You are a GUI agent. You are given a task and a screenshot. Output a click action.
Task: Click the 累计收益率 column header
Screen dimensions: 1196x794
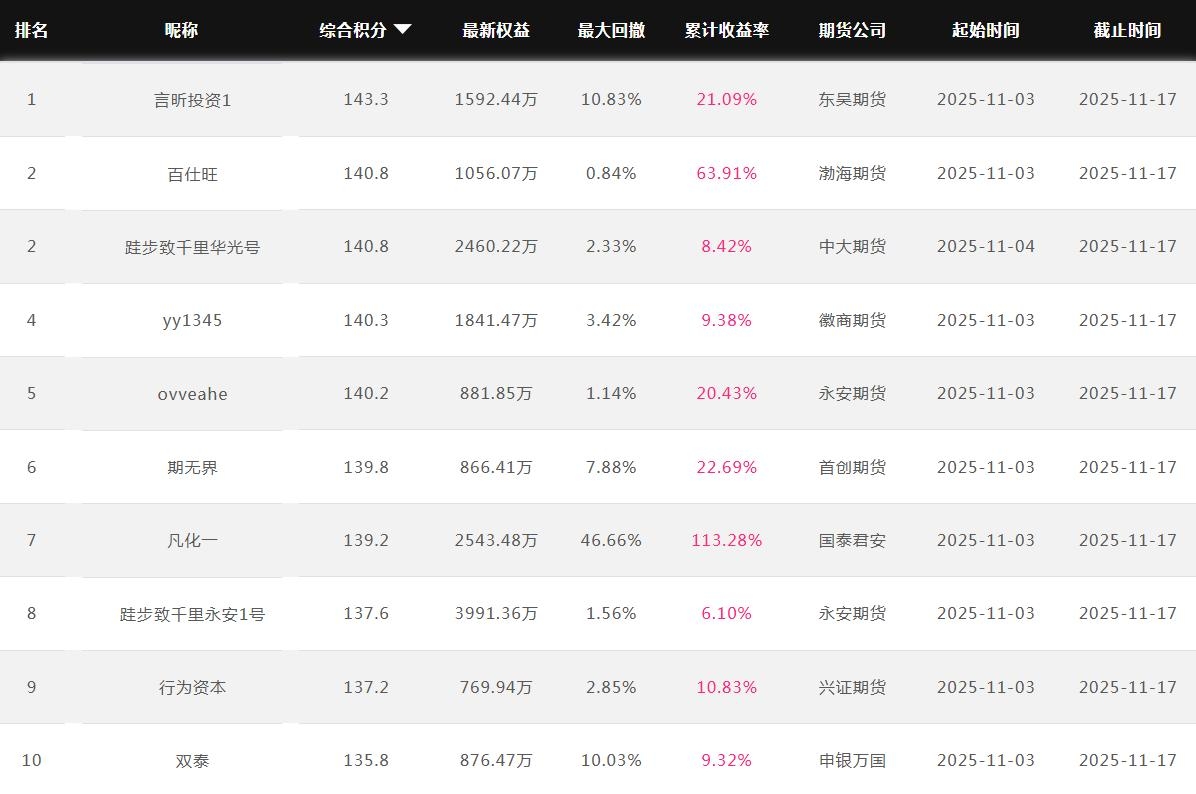726,30
